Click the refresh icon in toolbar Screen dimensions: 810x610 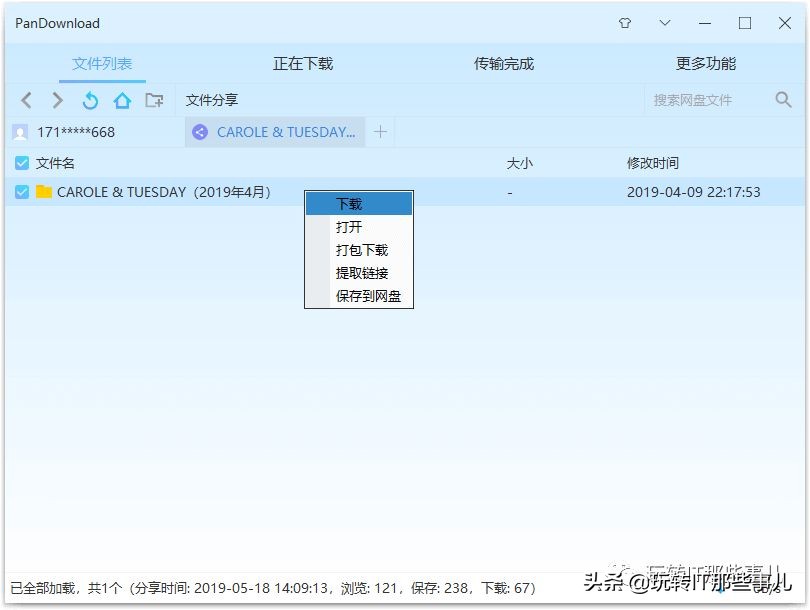click(90, 100)
